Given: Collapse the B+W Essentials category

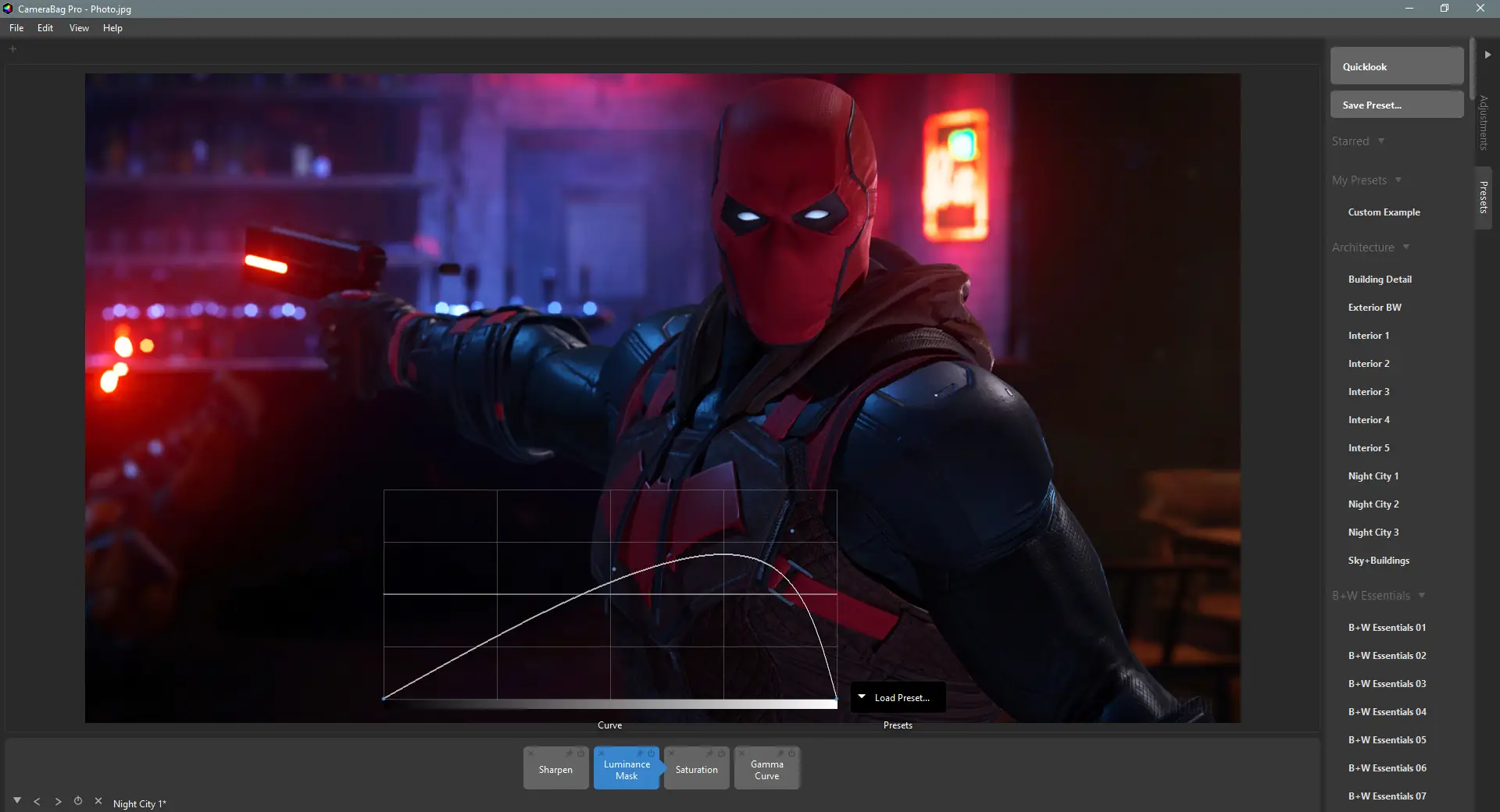Looking at the screenshot, I should pos(1421,596).
